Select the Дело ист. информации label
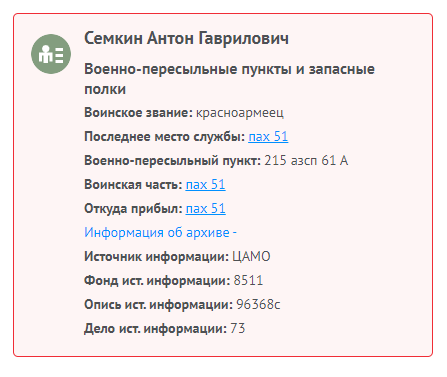Screen dimensions: 447x377 pyautogui.click(x=156, y=329)
